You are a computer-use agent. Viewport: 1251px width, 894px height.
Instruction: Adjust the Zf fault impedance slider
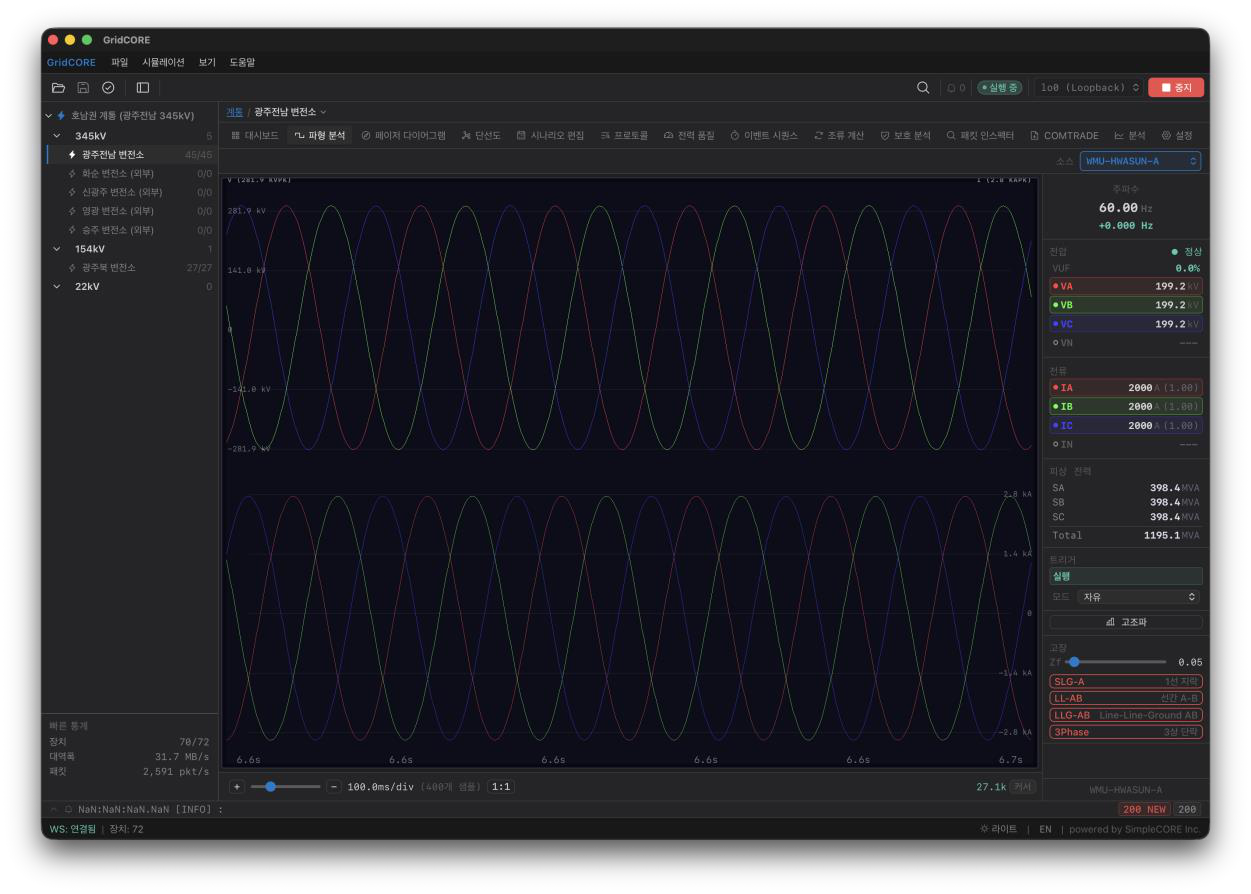(1117, 662)
